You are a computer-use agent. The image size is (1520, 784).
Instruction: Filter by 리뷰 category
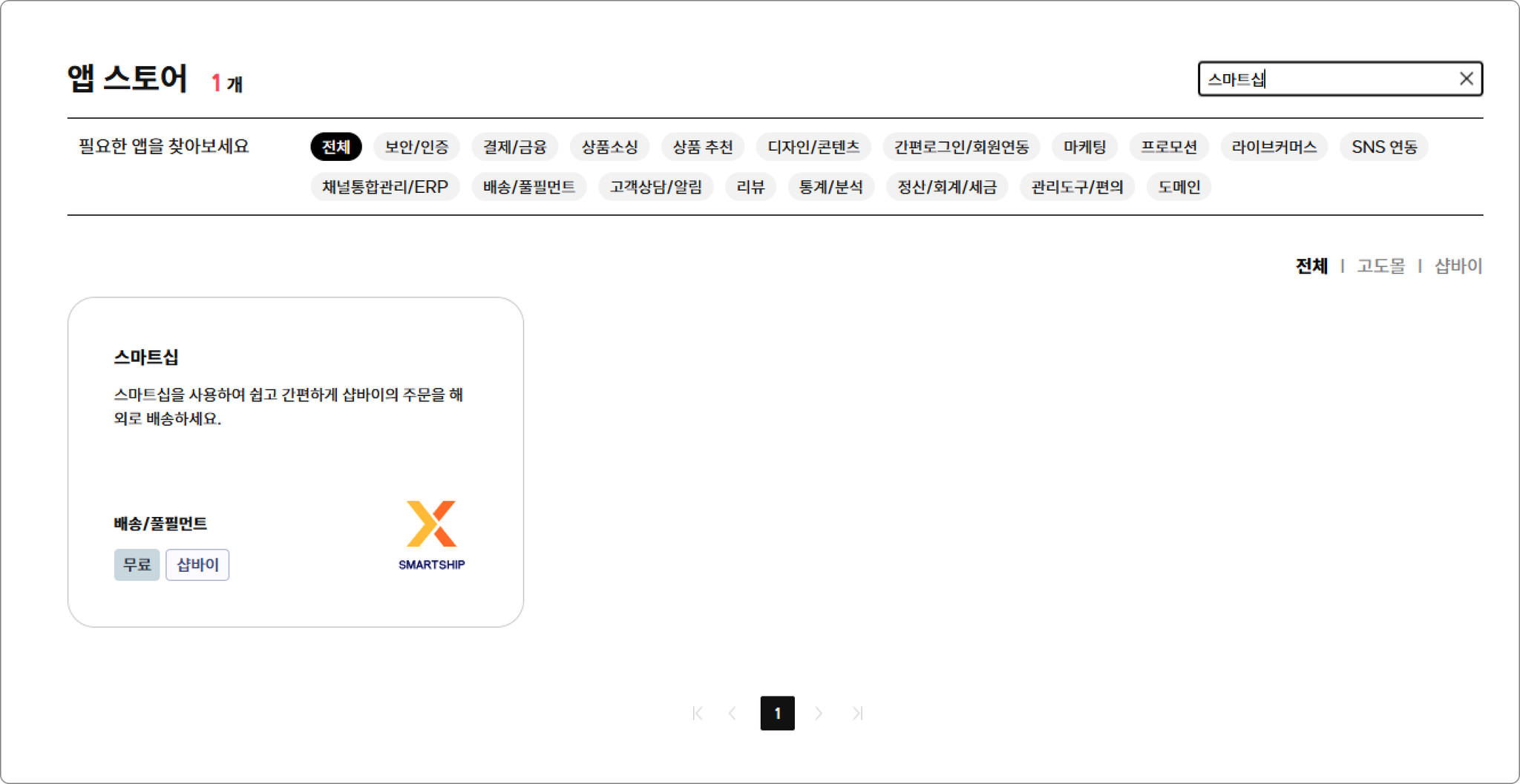click(750, 186)
